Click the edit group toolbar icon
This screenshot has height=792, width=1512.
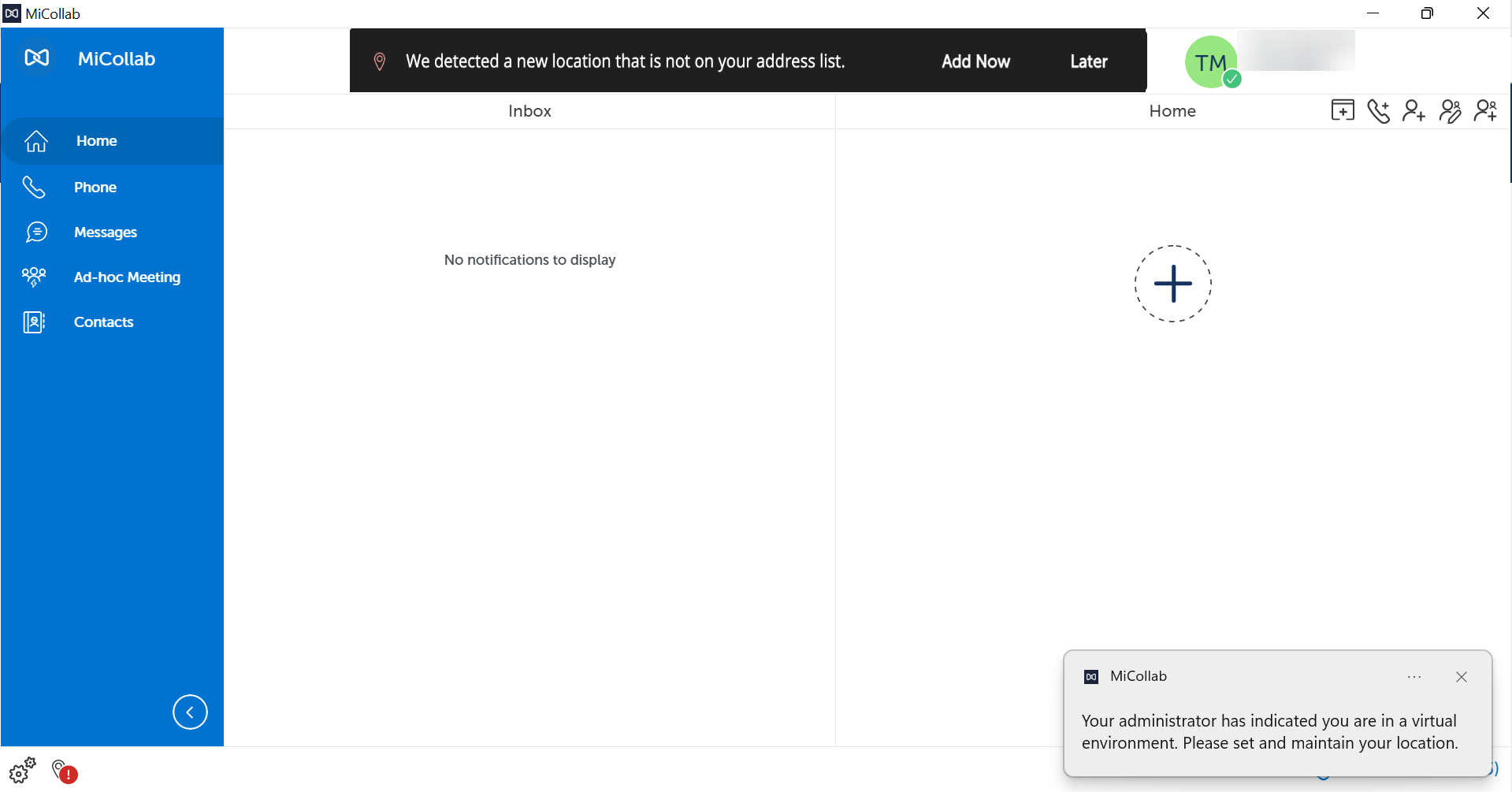click(1450, 110)
